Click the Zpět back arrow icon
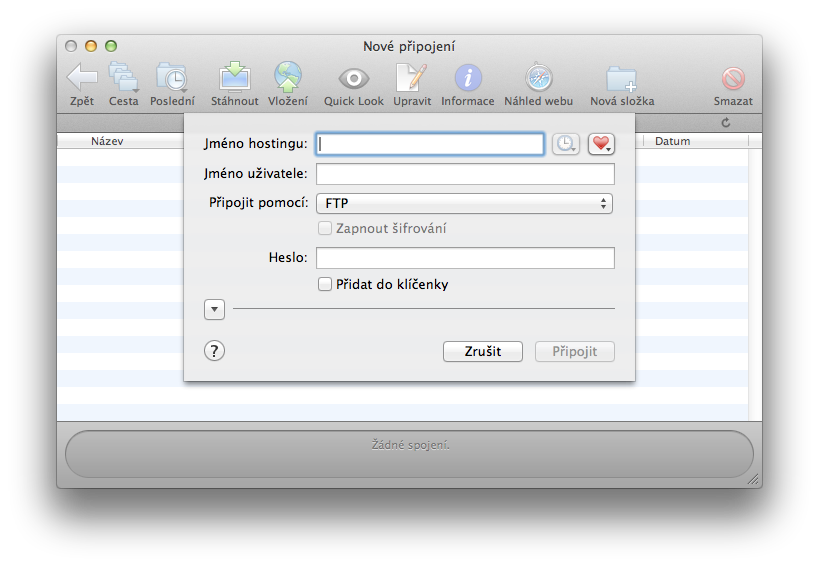Viewport: 819px width, 567px height. (x=82, y=78)
